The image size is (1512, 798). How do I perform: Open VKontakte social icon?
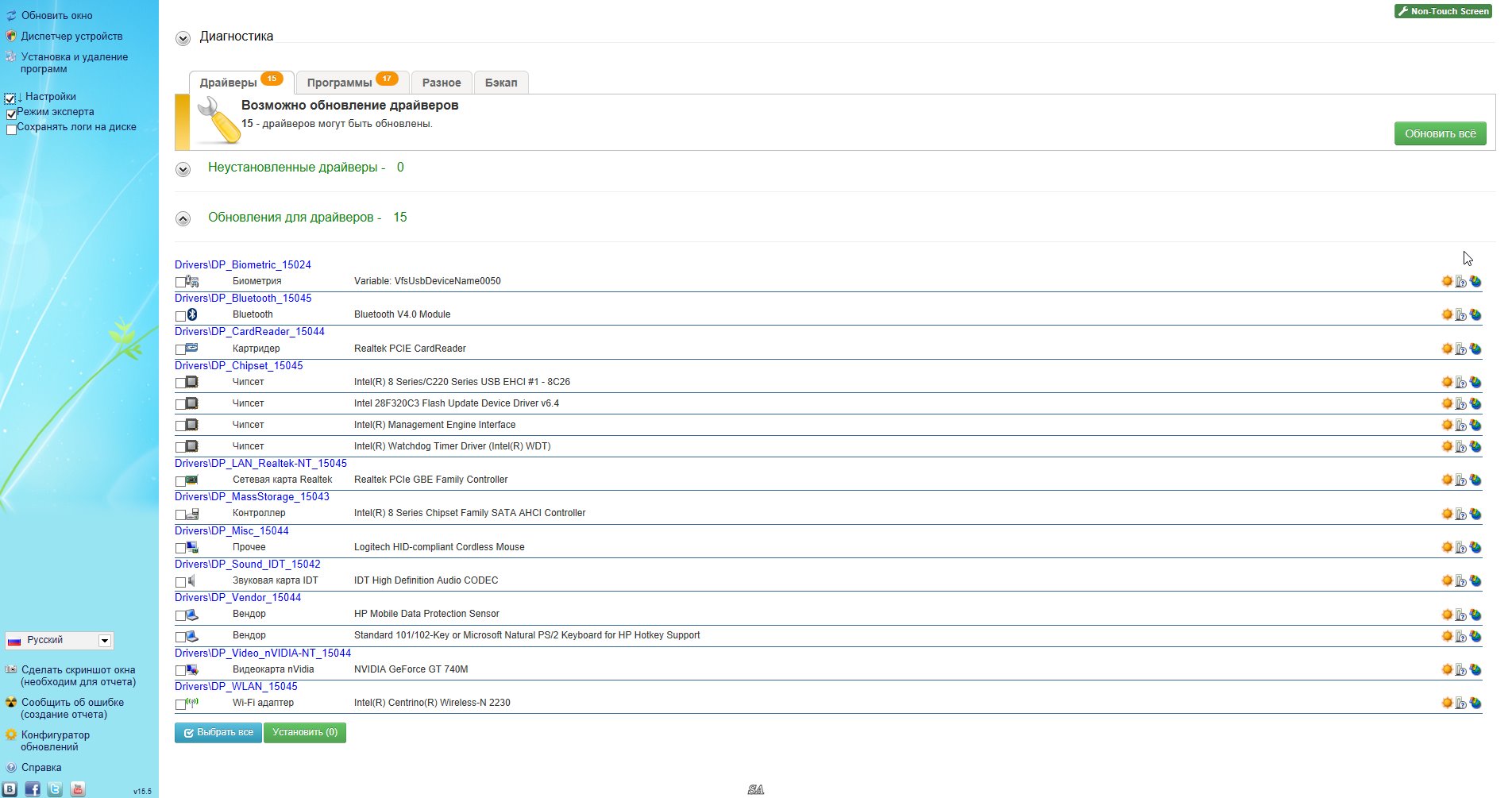(x=10, y=789)
